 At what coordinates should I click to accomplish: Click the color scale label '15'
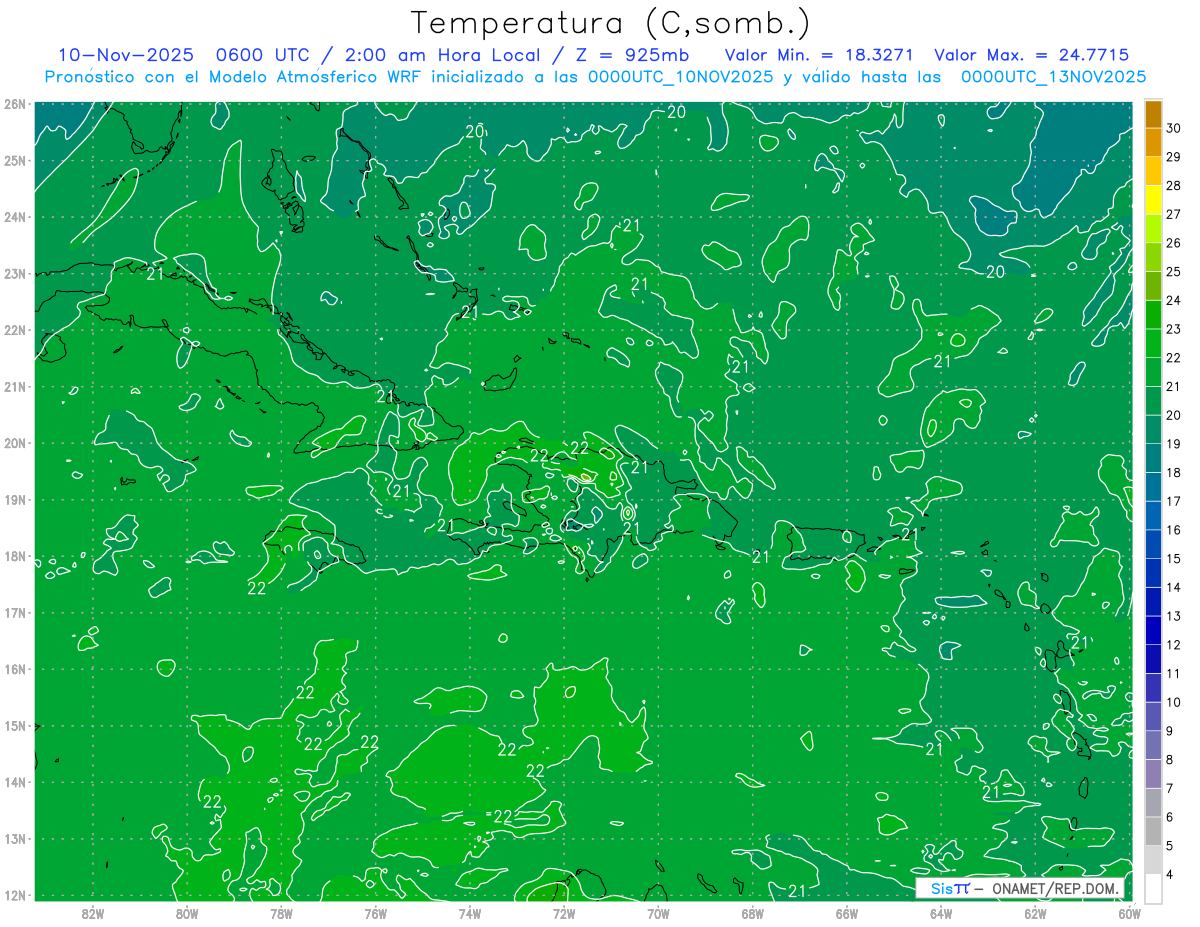(x=1174, y=558)
